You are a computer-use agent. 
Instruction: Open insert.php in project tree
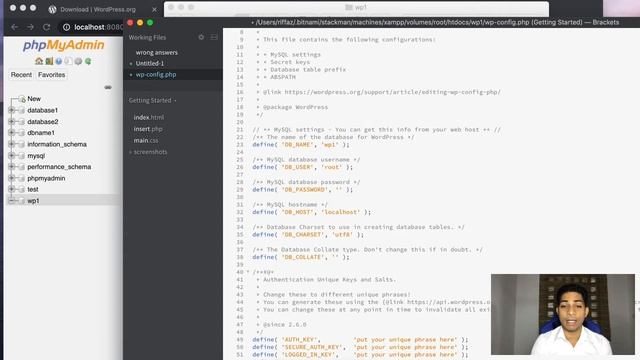[148, 129]
